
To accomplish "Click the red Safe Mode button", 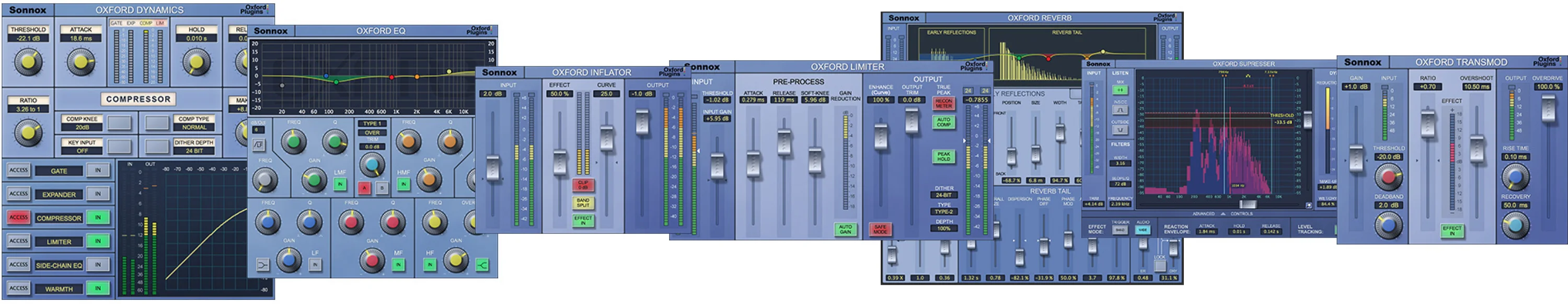I will pos(880,230).
